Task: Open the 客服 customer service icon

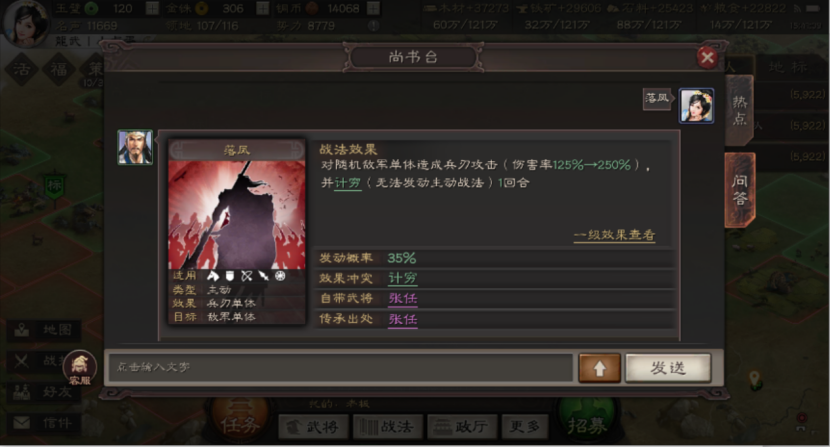Action: pos(80,368)
